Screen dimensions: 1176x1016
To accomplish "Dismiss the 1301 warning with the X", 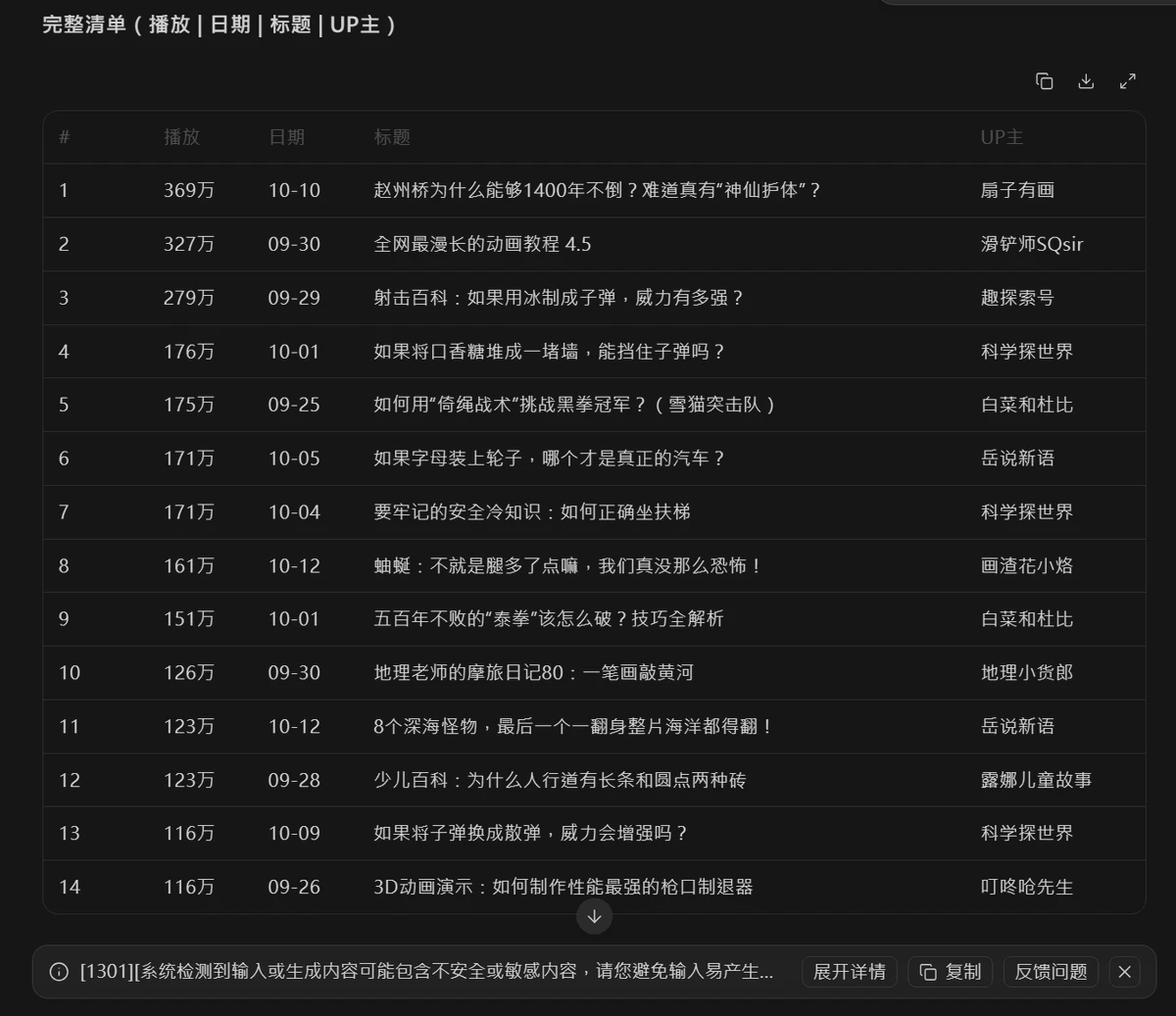I will coord(1125,972).
